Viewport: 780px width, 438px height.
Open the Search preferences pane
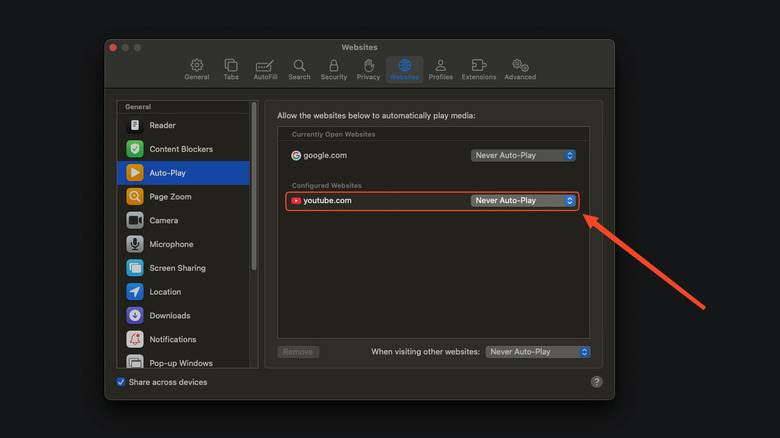[x=299, y=69]
